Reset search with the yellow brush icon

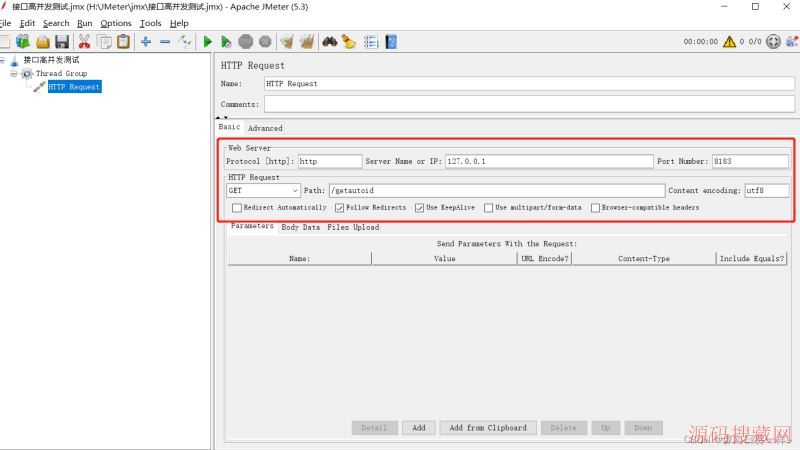349,42
